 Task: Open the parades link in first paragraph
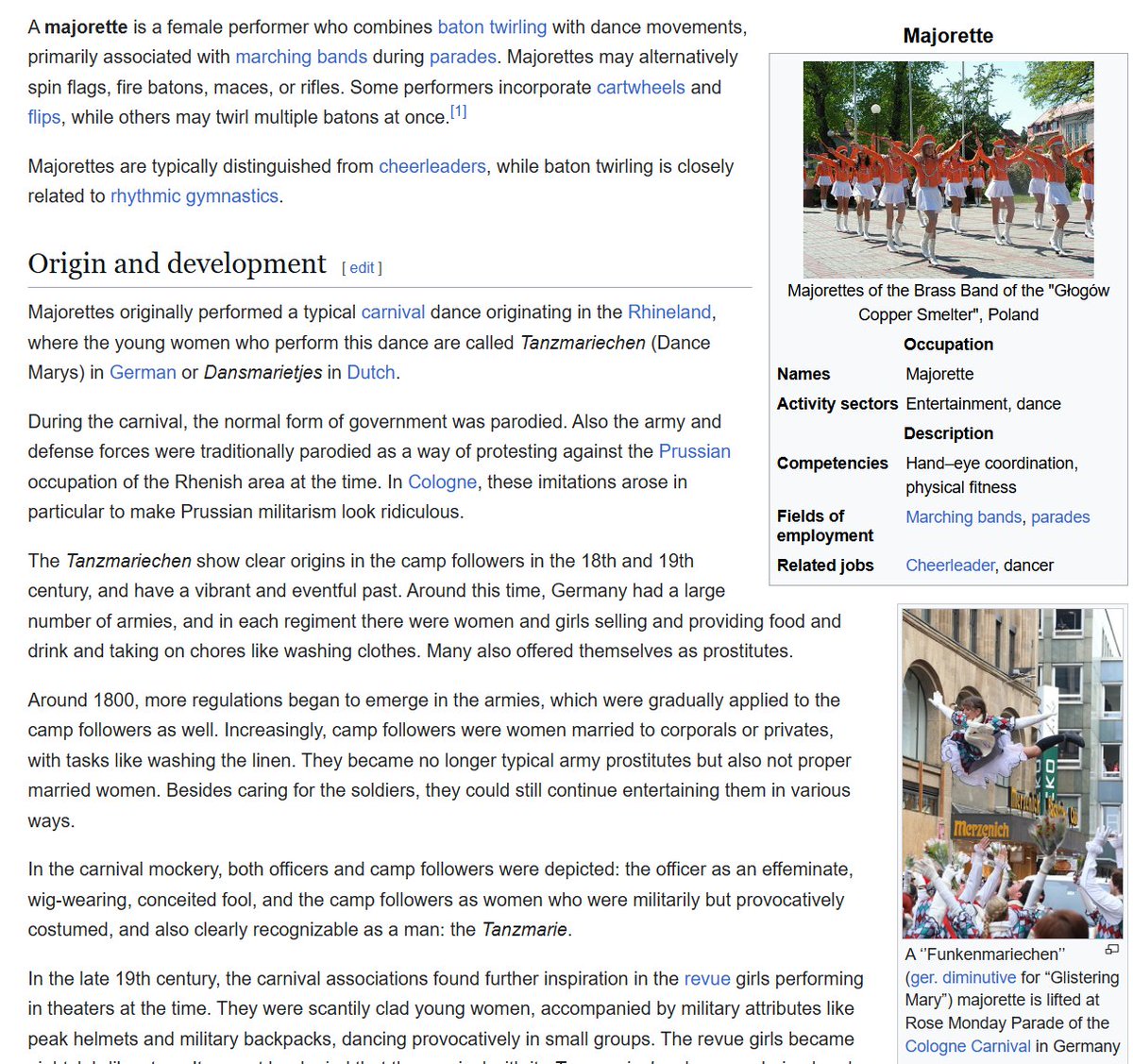tap(463, 57)
